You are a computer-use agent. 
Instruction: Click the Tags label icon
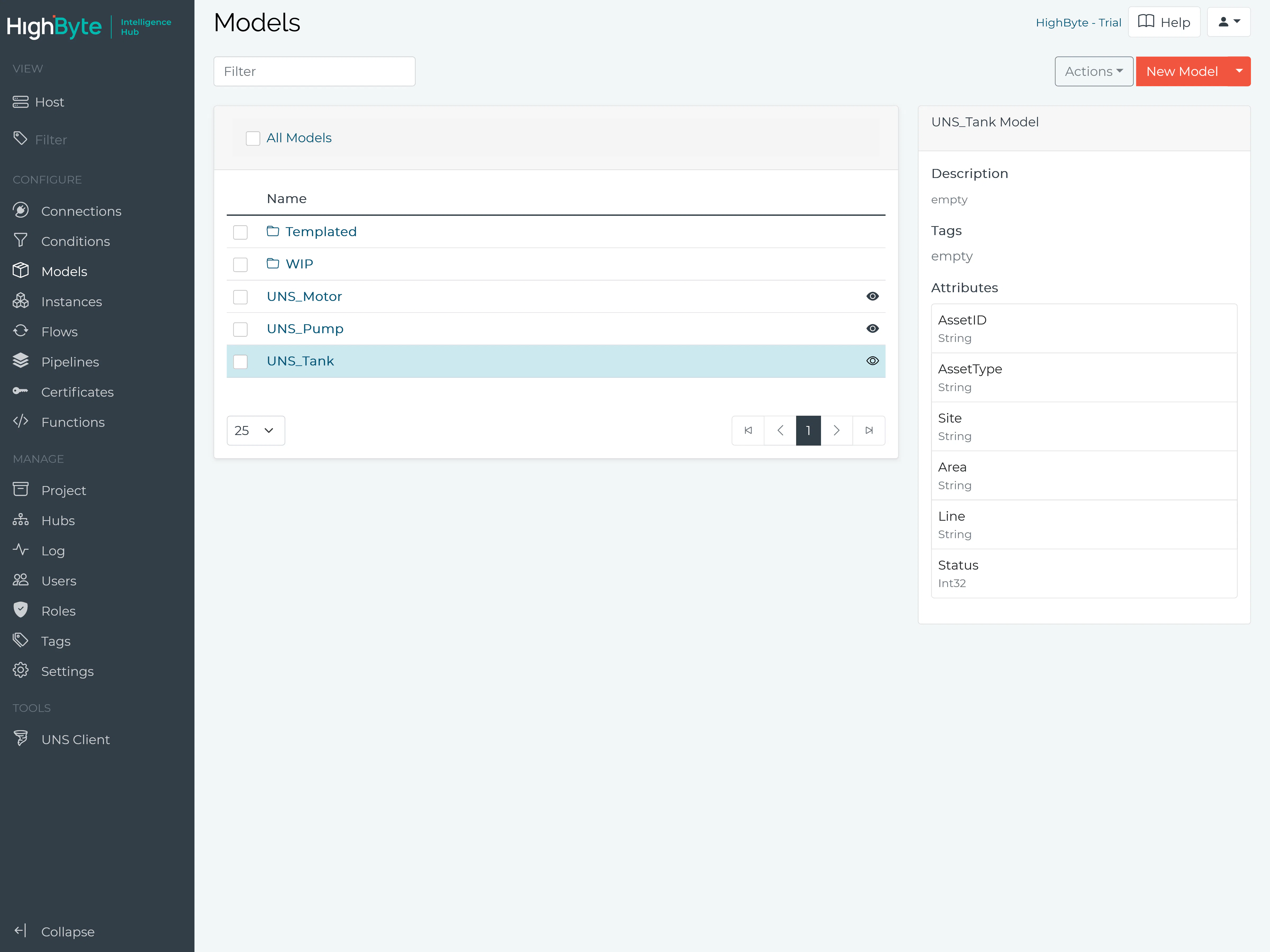coord(21,640)
